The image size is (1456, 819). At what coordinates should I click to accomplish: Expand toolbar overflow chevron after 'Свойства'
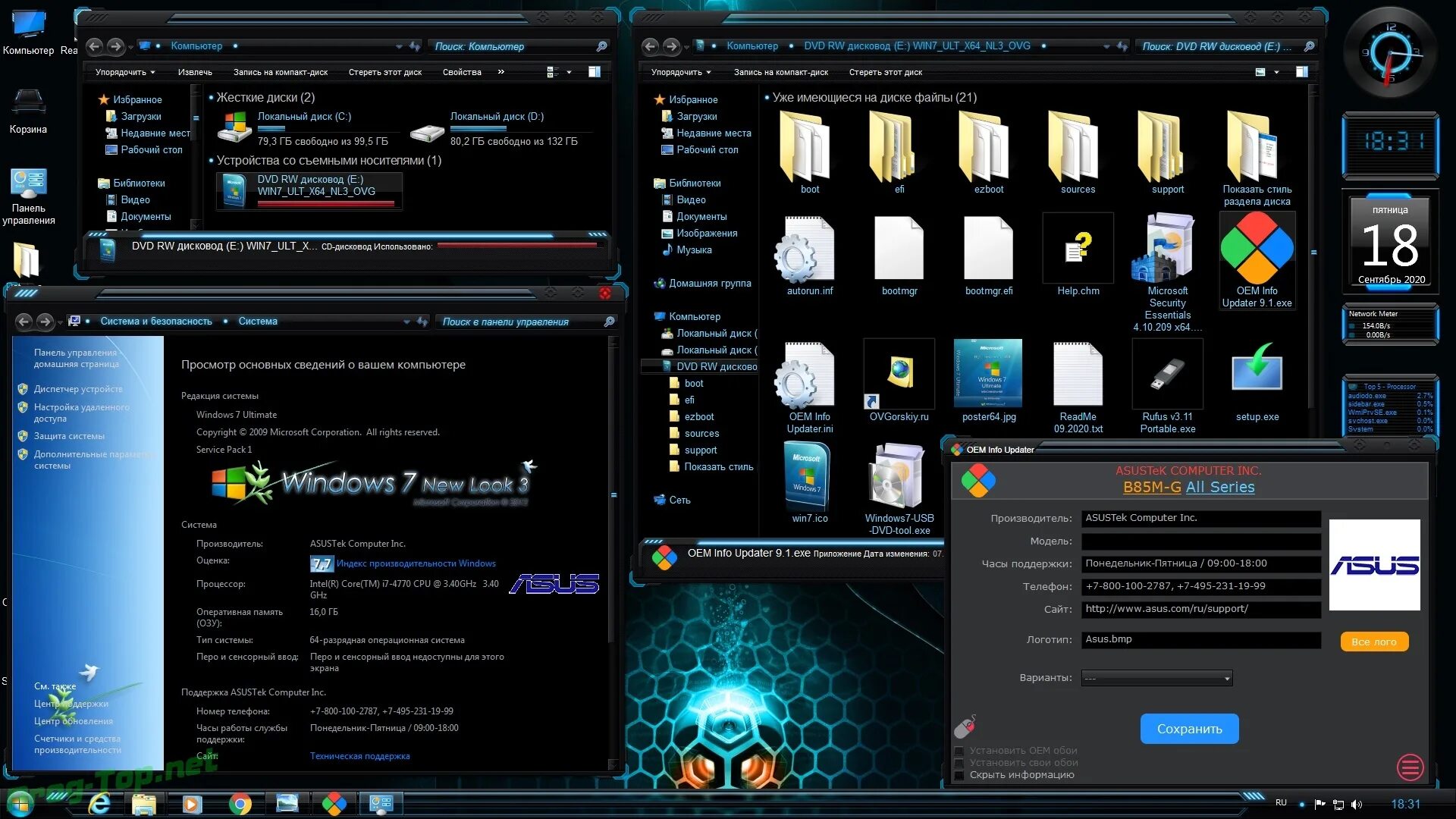(x=500, y=72)
